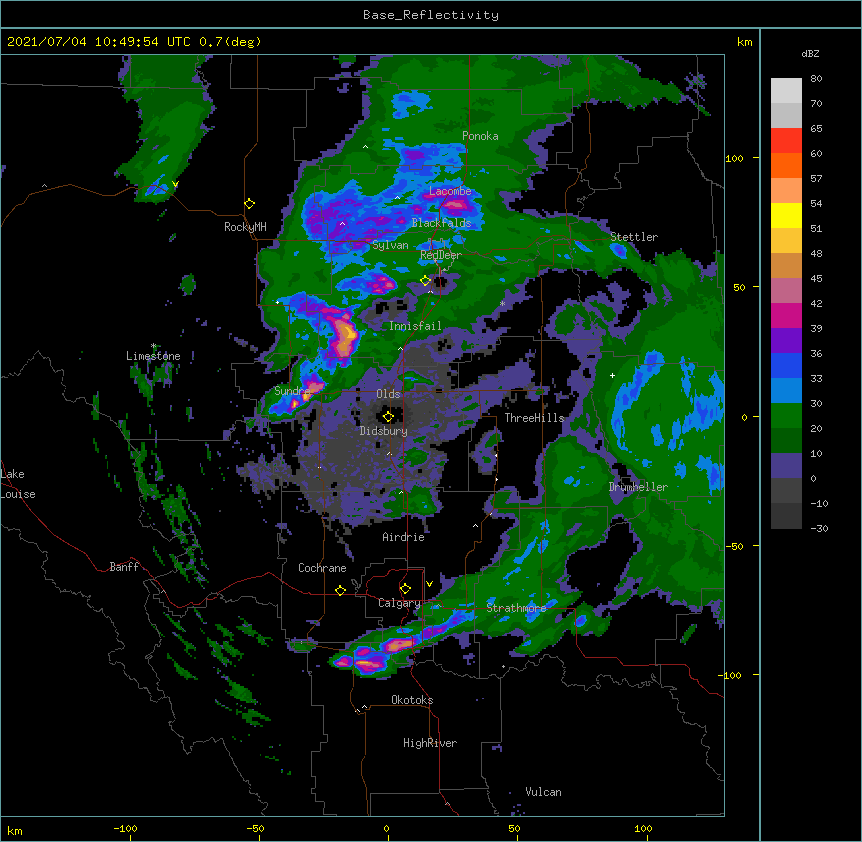
Task: Pick the light gray 70-80 dBZ legend swatch
Action: point(786,91)
